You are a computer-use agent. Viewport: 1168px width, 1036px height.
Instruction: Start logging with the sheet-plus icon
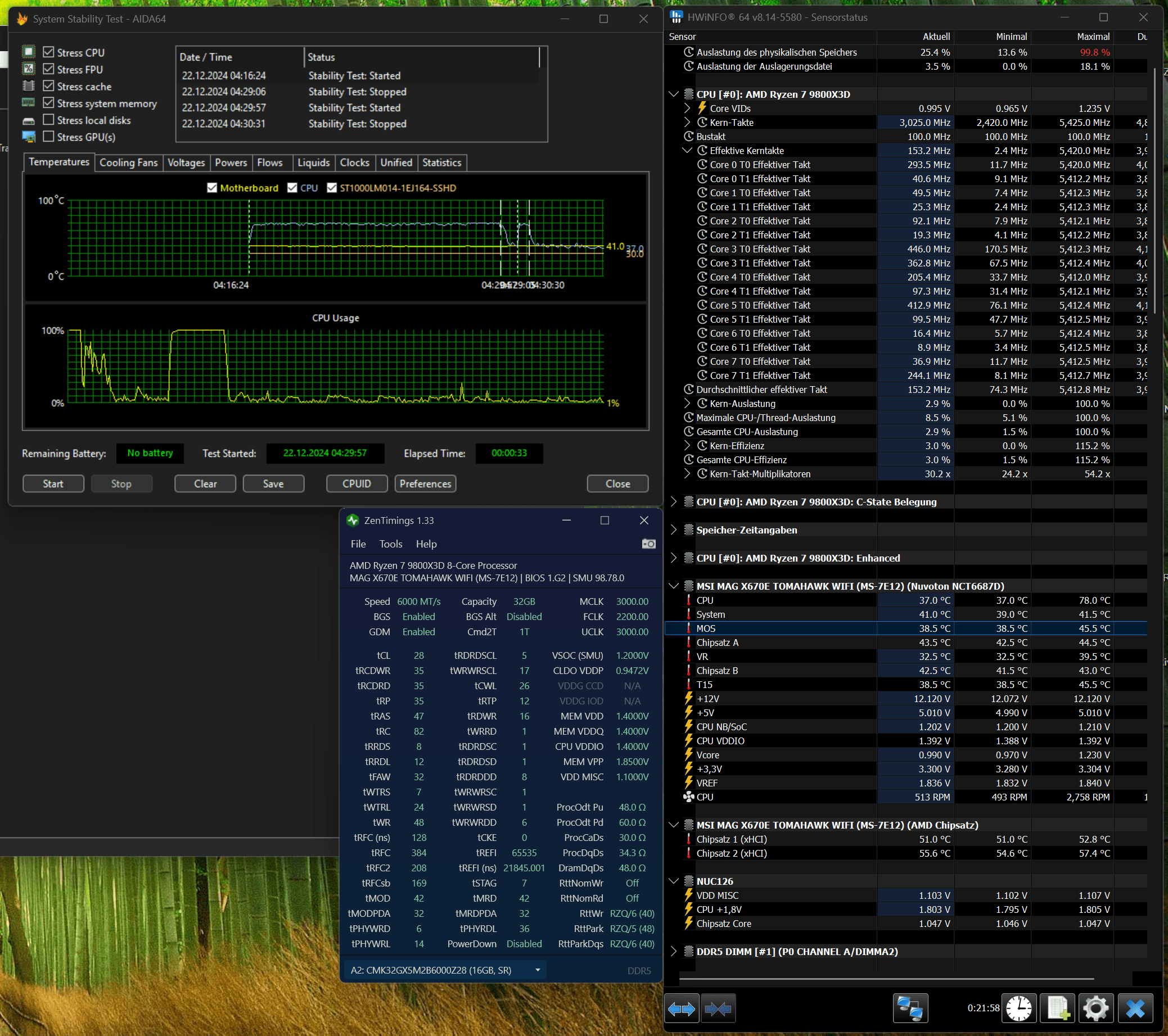[1057, 1009]
